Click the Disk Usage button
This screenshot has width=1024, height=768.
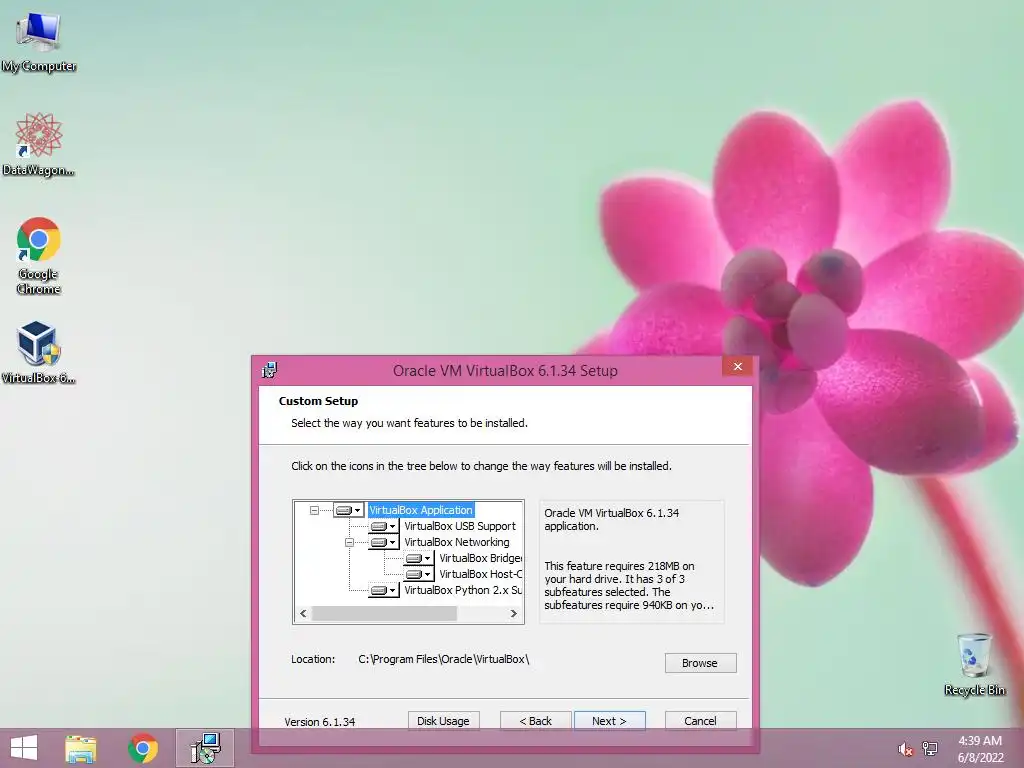tap(443, 721)
